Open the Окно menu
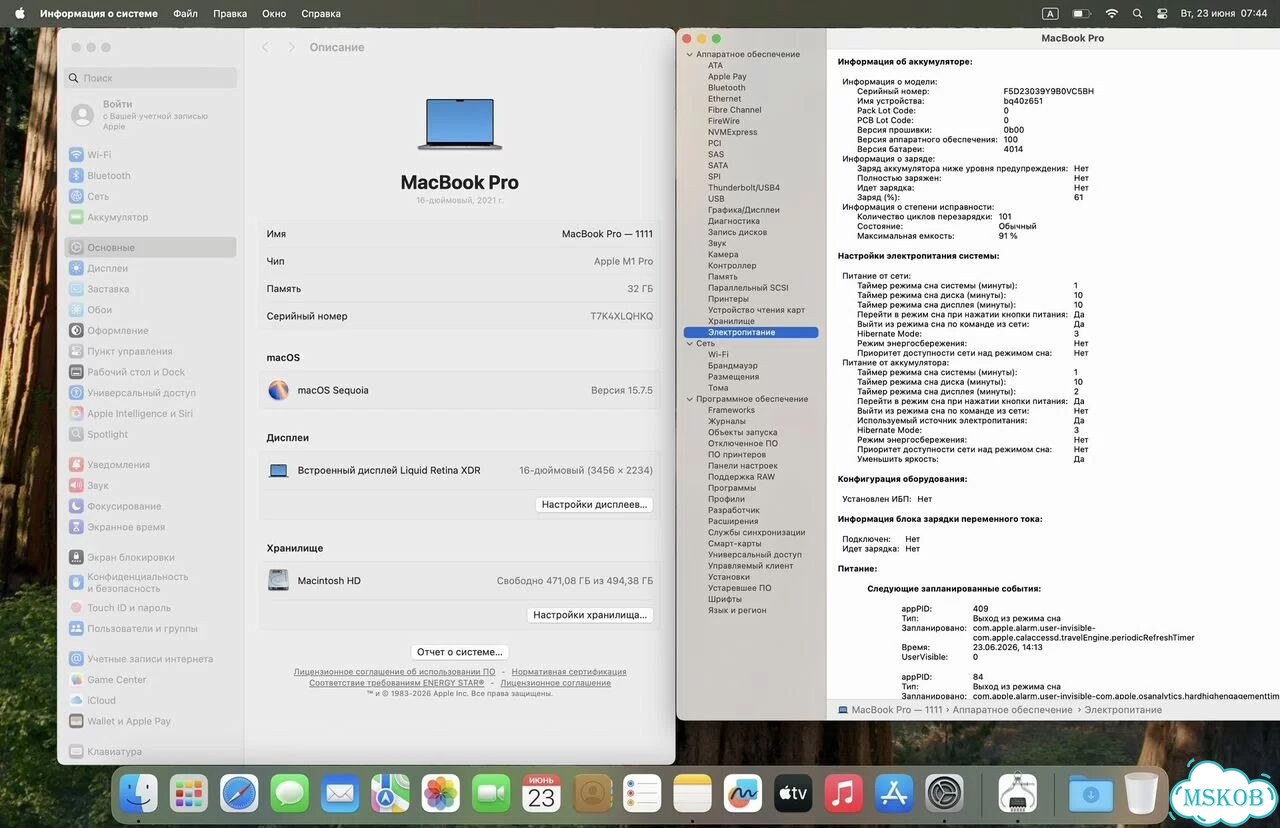 click(x=274, y=14)
